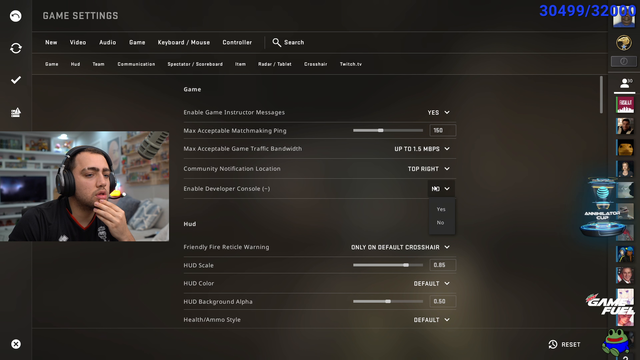640x360 pixels.
Task: Click the back arrow icon in left sidebar
Action: [x=16, y=16]
